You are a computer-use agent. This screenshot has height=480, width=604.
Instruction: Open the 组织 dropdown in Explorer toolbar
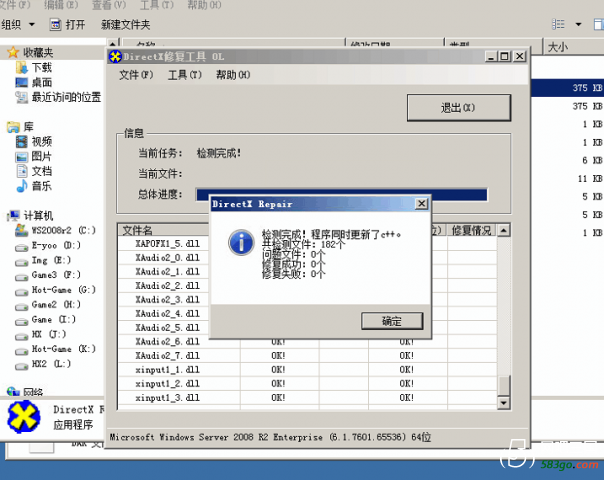tap(18, 25)
